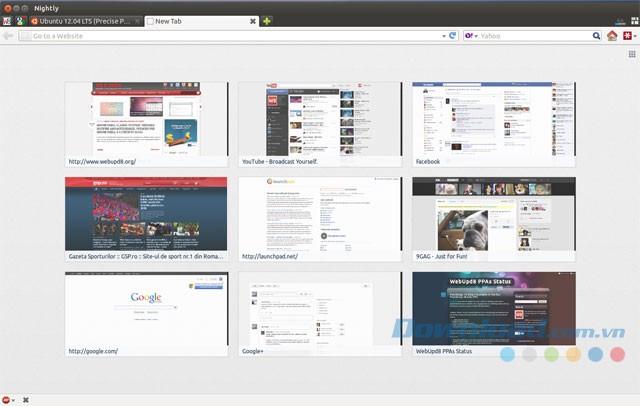Close the New Tab tab
Image resolution: width=640 pixels, height=406 pixels.
click(x=252, y=20)
